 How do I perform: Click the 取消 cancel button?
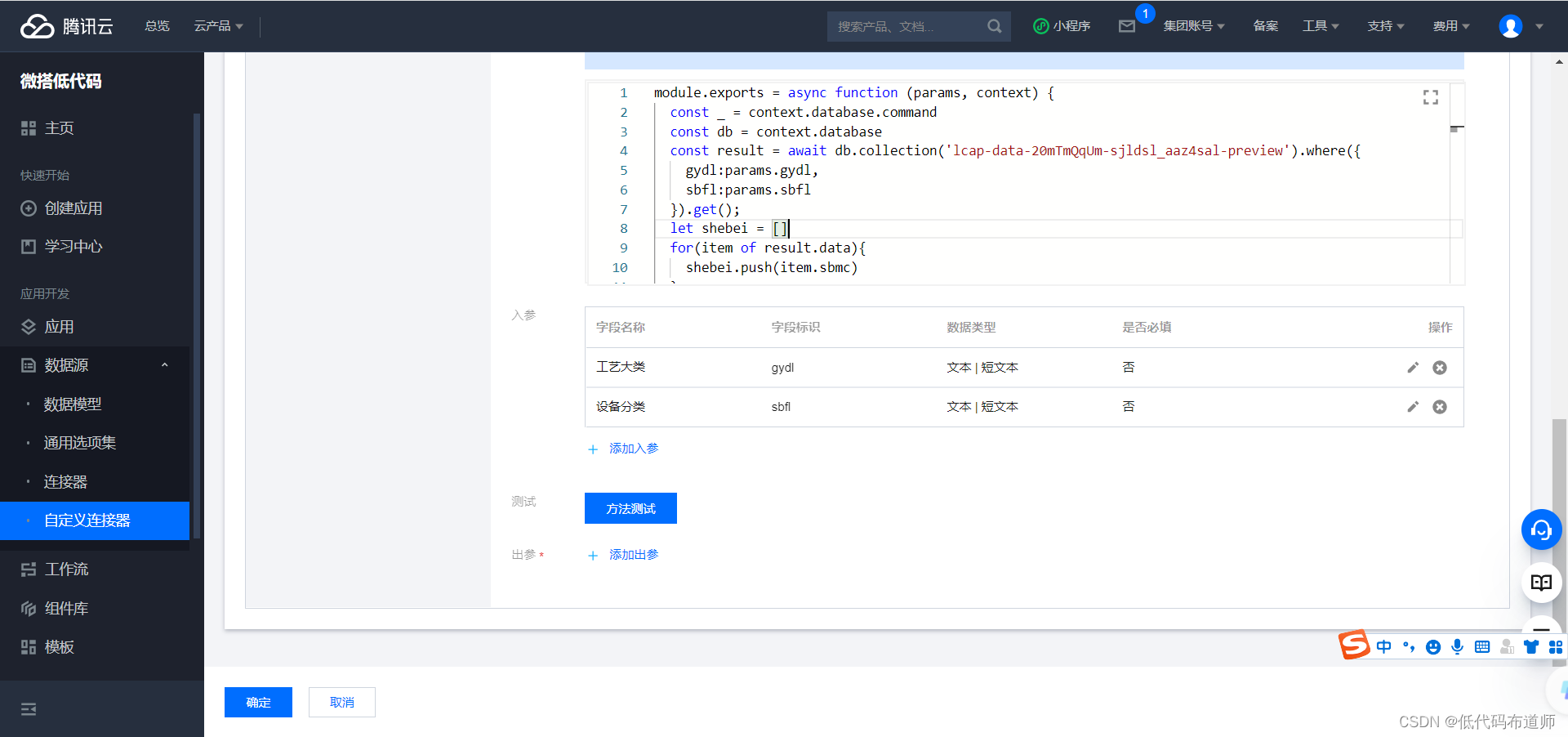tap(342, 702)
